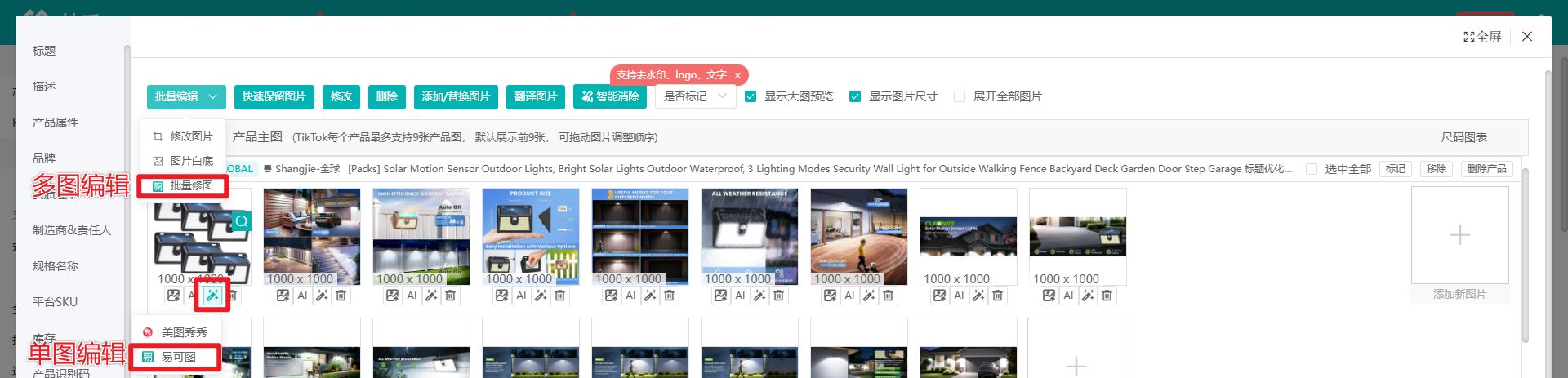Click 添加新图片 plus box

point(1460,235)
